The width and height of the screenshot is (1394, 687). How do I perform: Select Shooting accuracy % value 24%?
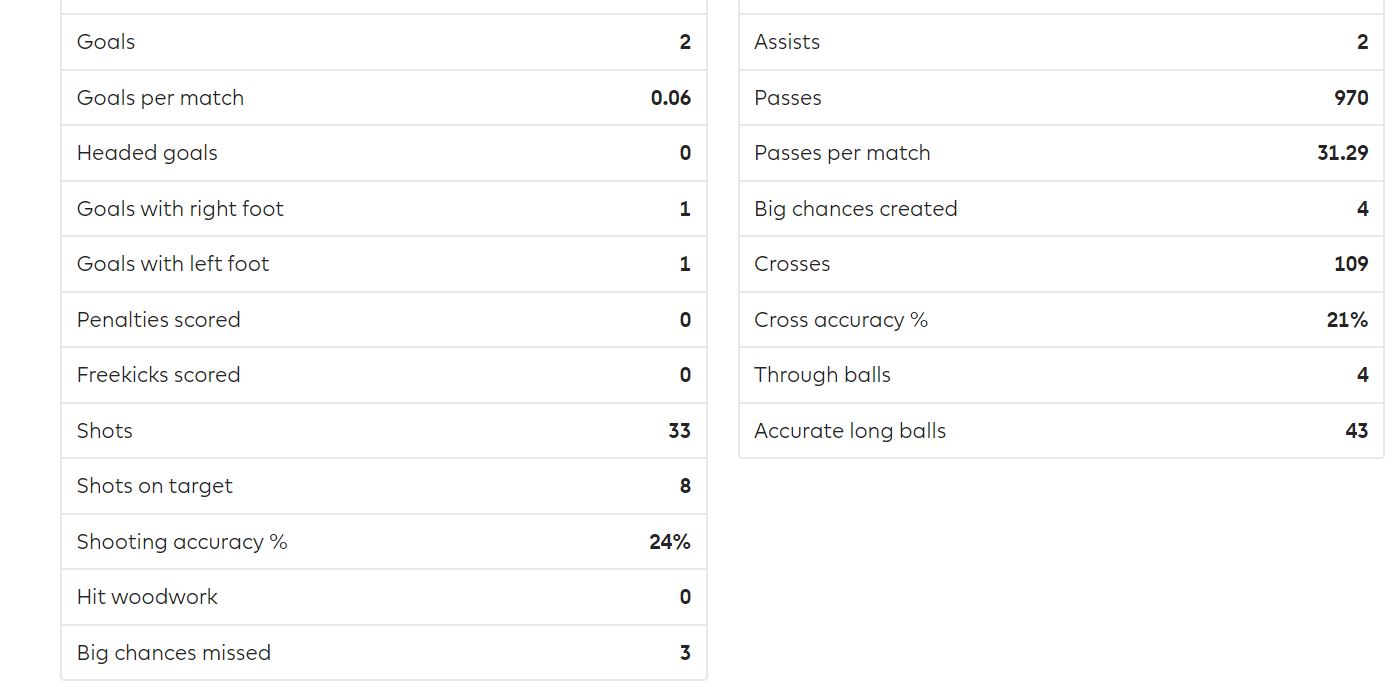coord(670,542)
